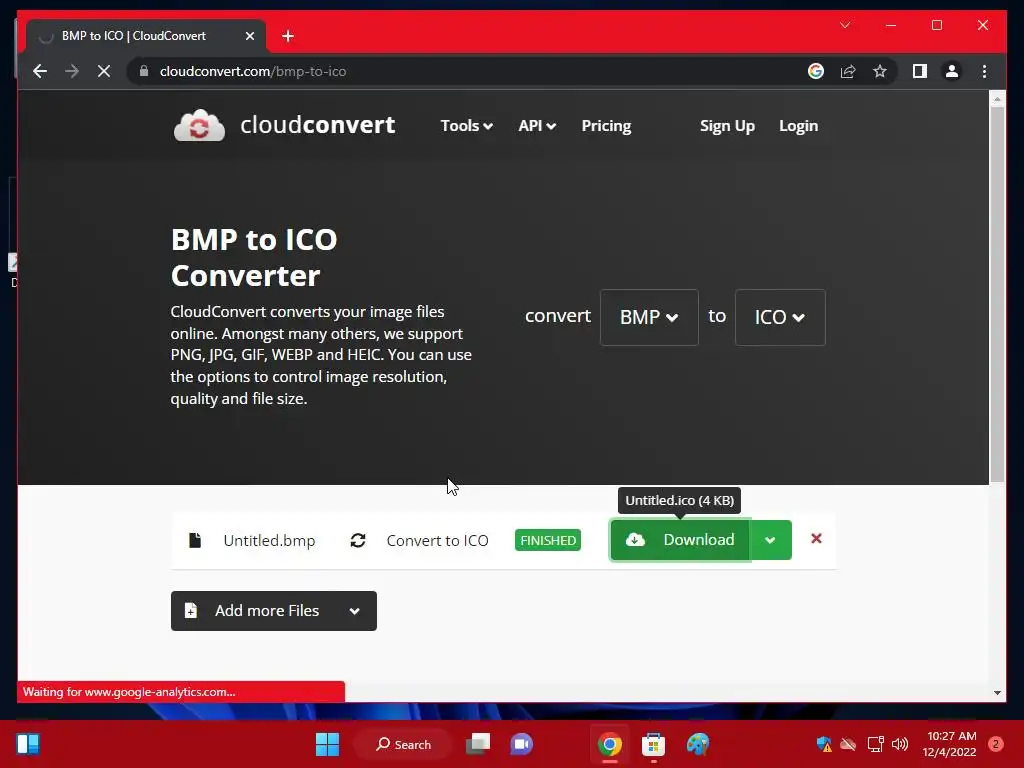Image resolution: width=1024 pixels, height=768 pixels.
Task: Open the Windows Start button
Action: (x=327, y=744)
